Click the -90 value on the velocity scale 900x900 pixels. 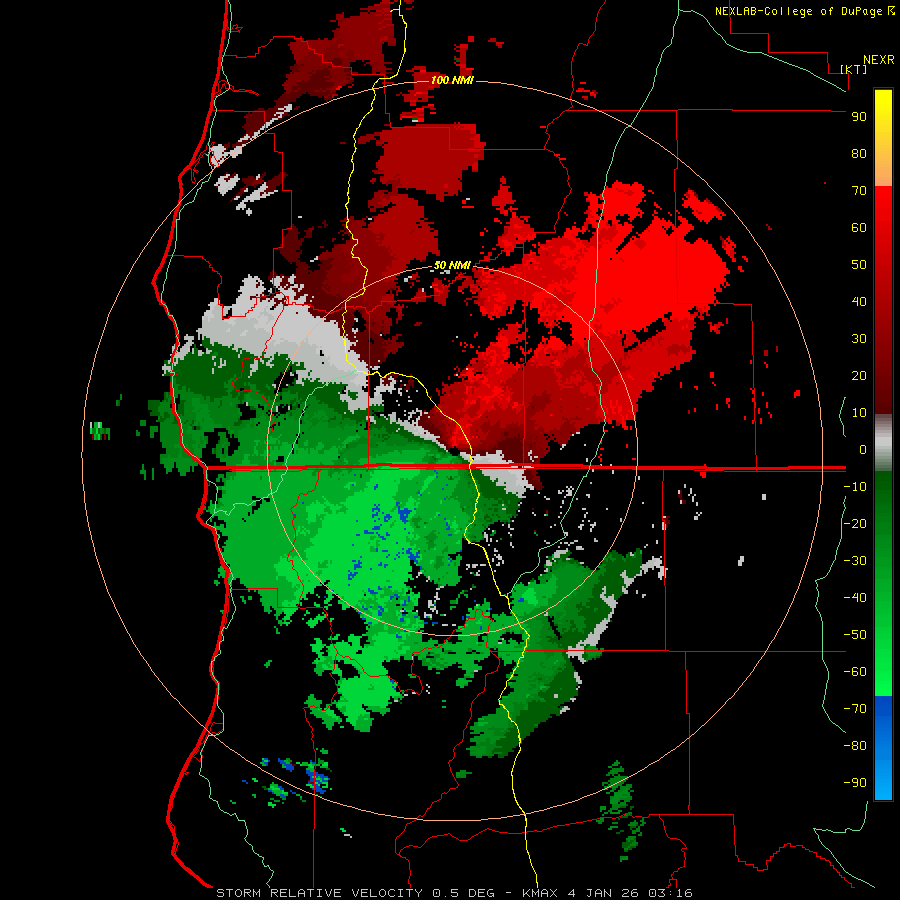coord(855,783)
